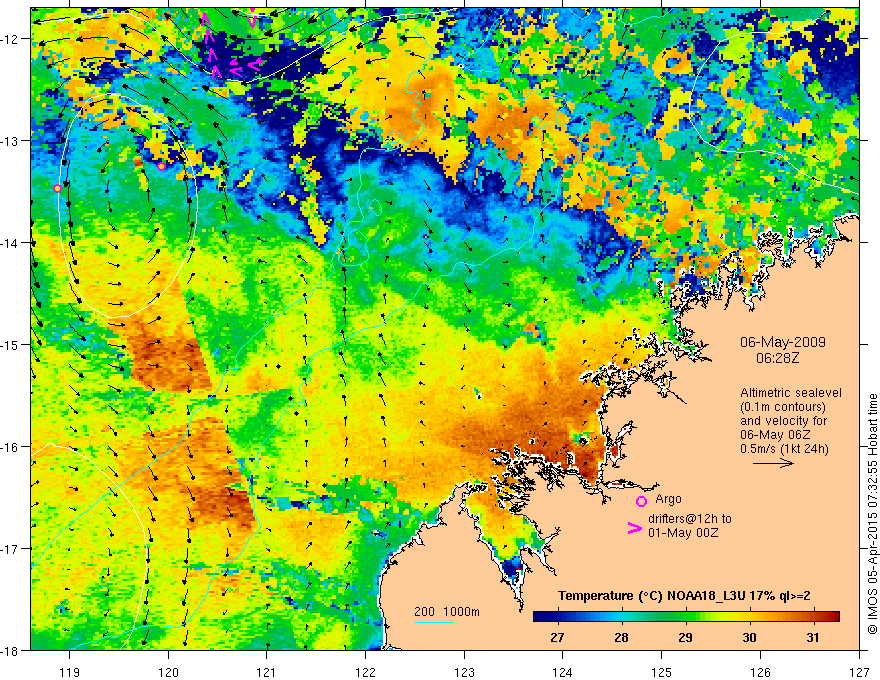The width and height of the screenshot is (880, 680).
Task: Click the longitude axis label 119
Action: pos(70,672)
